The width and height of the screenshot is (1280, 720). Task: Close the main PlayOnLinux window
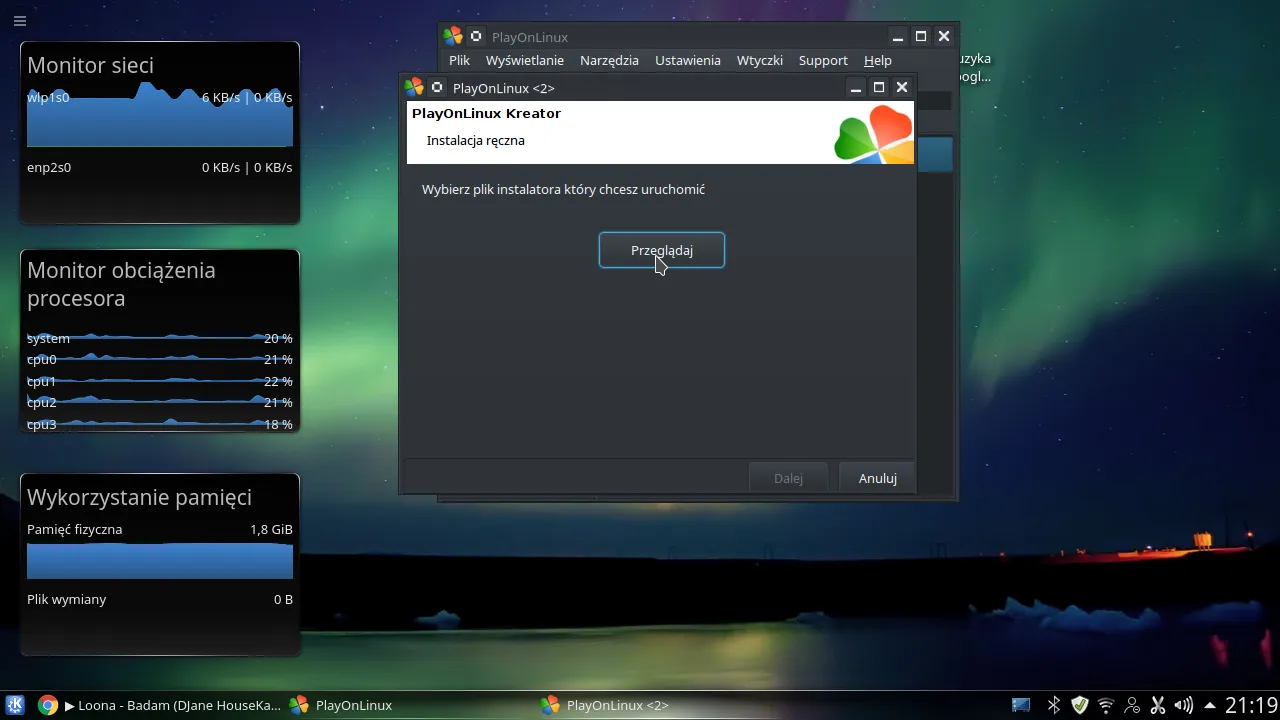pyautogui.click(x=944, y=36)
